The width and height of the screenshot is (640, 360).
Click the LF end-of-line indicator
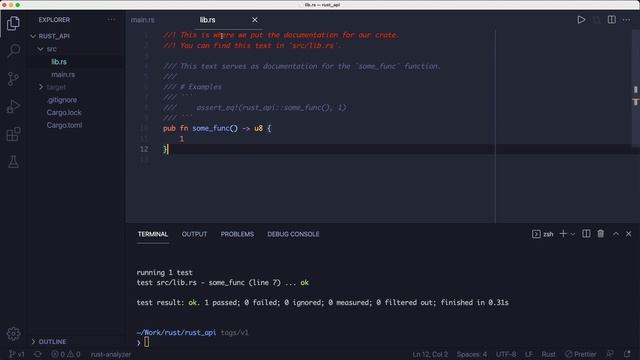(x=529, y=354)
